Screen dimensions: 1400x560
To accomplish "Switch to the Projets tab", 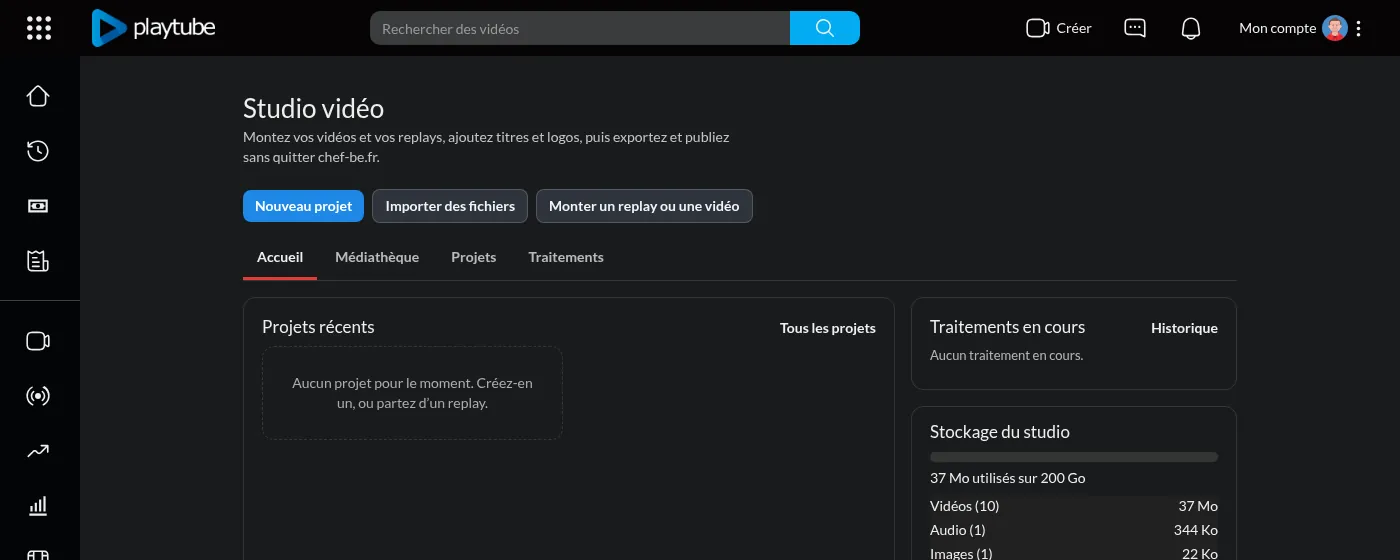I will [473, 257].
